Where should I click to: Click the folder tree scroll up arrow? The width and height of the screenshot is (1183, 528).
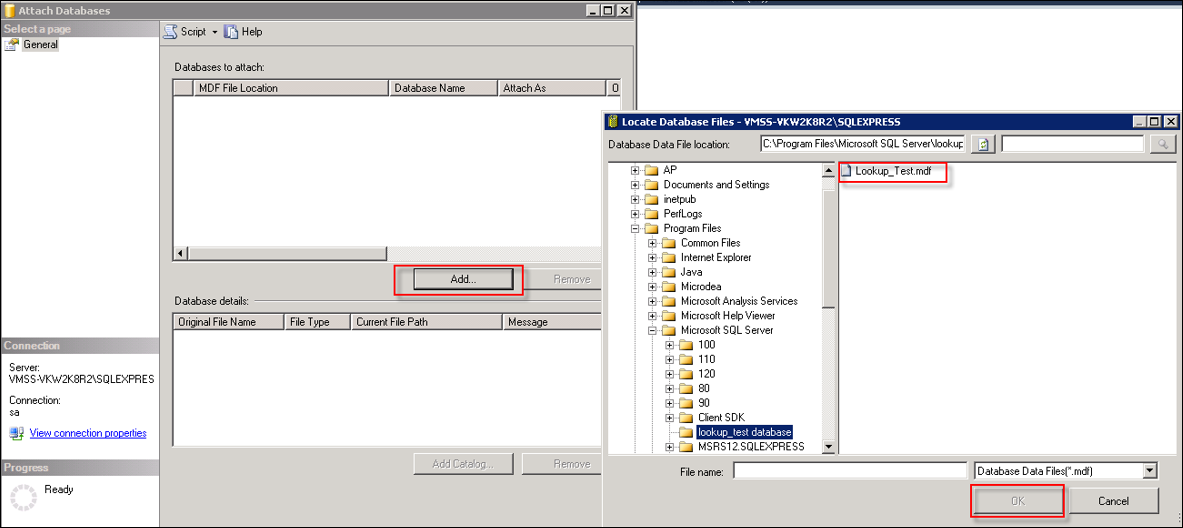(828, 171)
